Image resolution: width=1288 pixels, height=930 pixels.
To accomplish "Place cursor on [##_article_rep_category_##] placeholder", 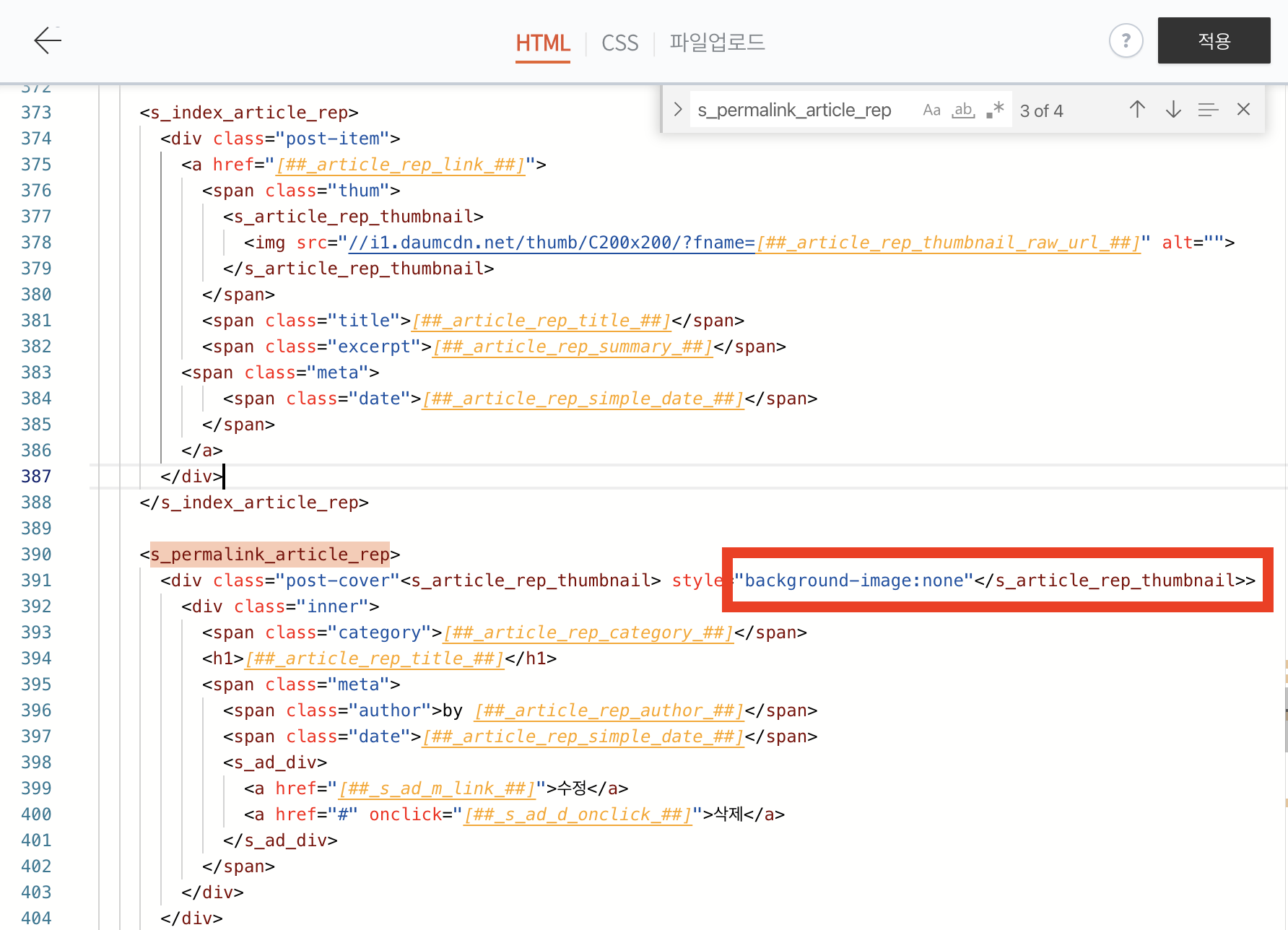I will click(588, 633).
